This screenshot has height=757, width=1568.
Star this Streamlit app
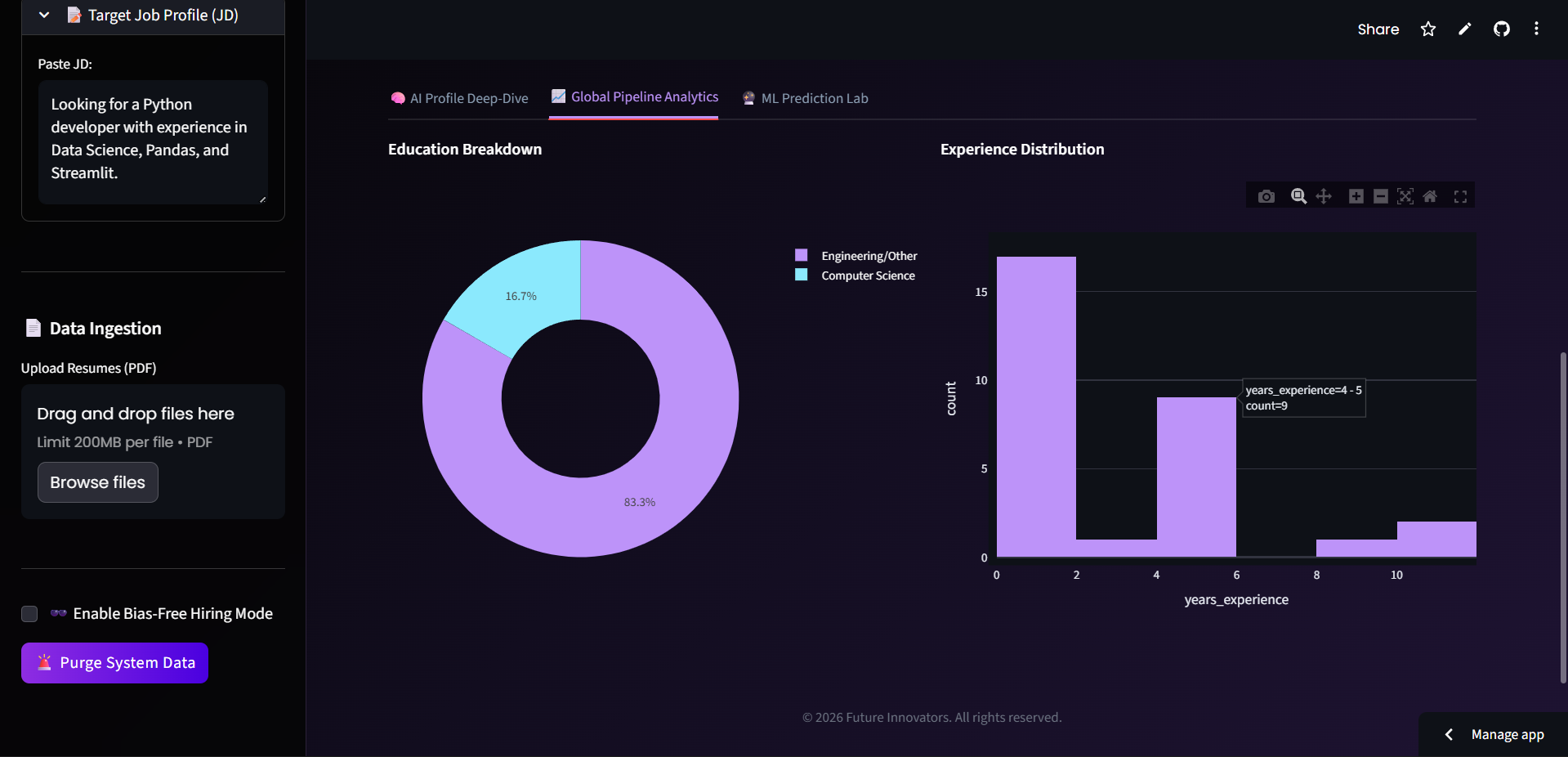pyautogui.click(x=1427, y=29)
